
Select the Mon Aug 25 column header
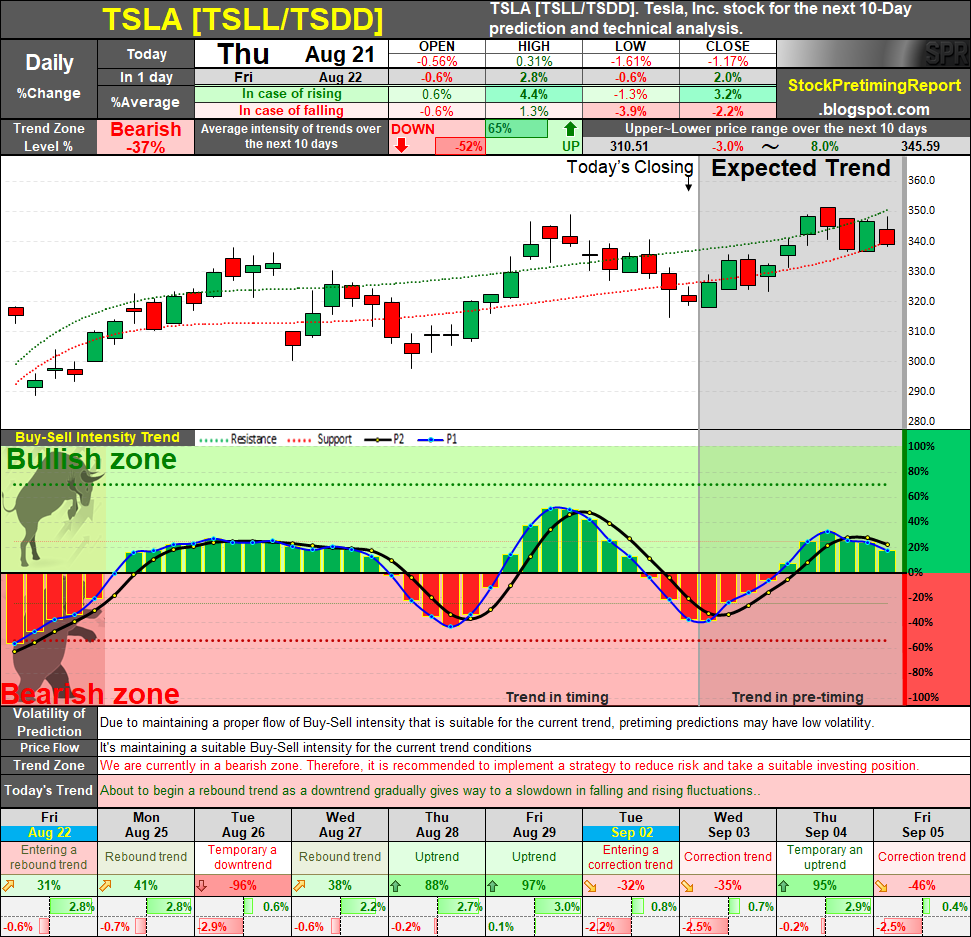point(146,825)
